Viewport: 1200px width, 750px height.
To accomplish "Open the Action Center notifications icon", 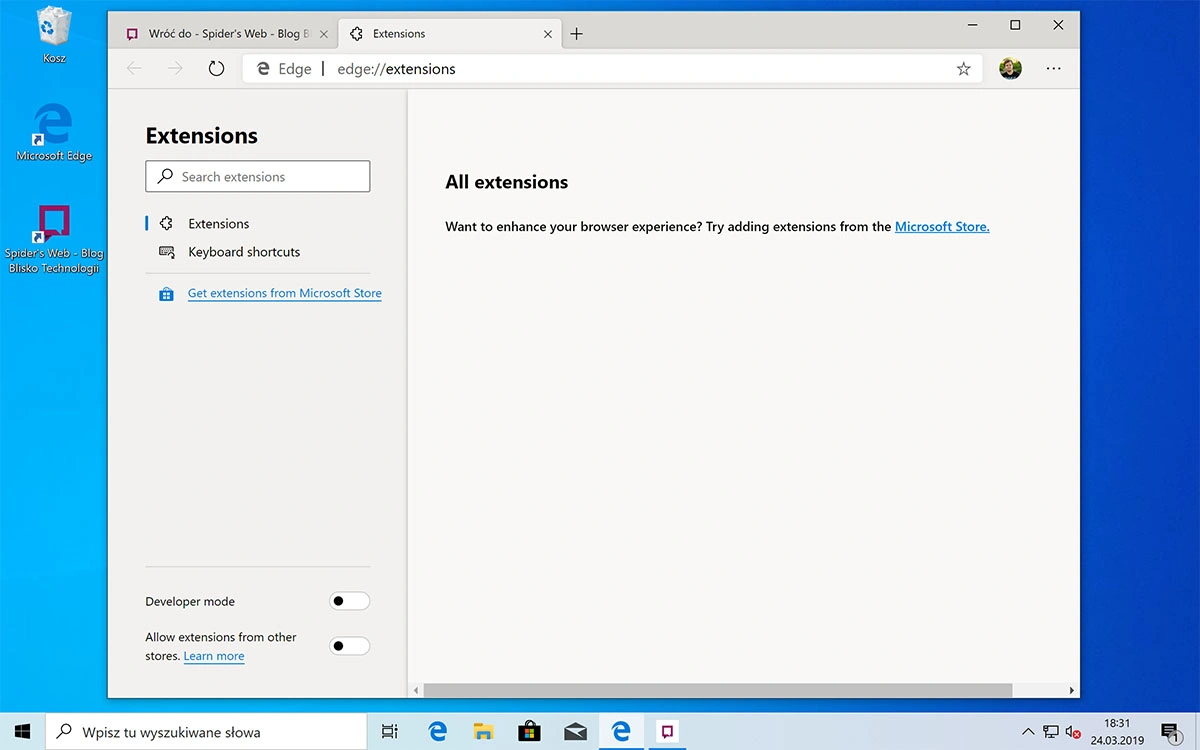I will coord(1170,732).
